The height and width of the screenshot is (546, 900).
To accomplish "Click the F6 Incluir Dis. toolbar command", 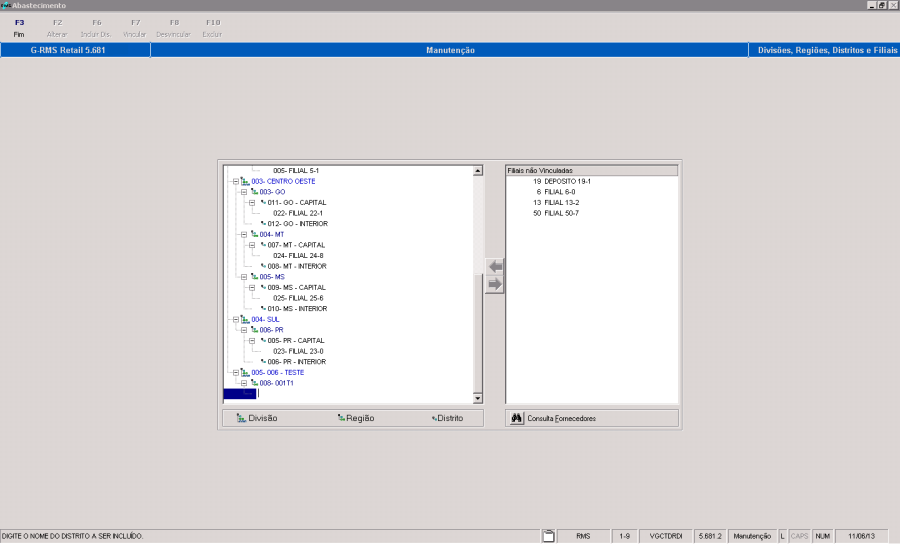I will pos(96,28).
